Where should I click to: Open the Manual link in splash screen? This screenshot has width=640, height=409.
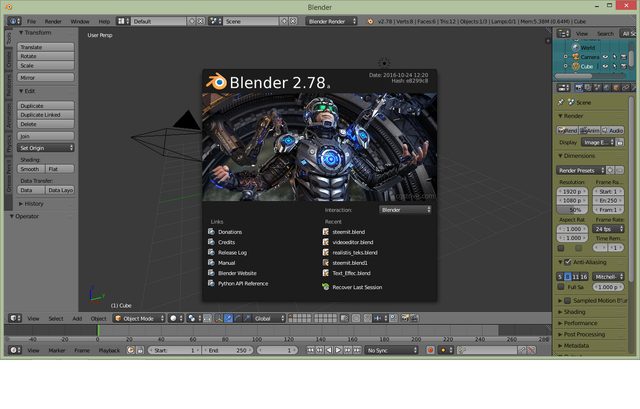pyautogui.click(x=227, y=263)
